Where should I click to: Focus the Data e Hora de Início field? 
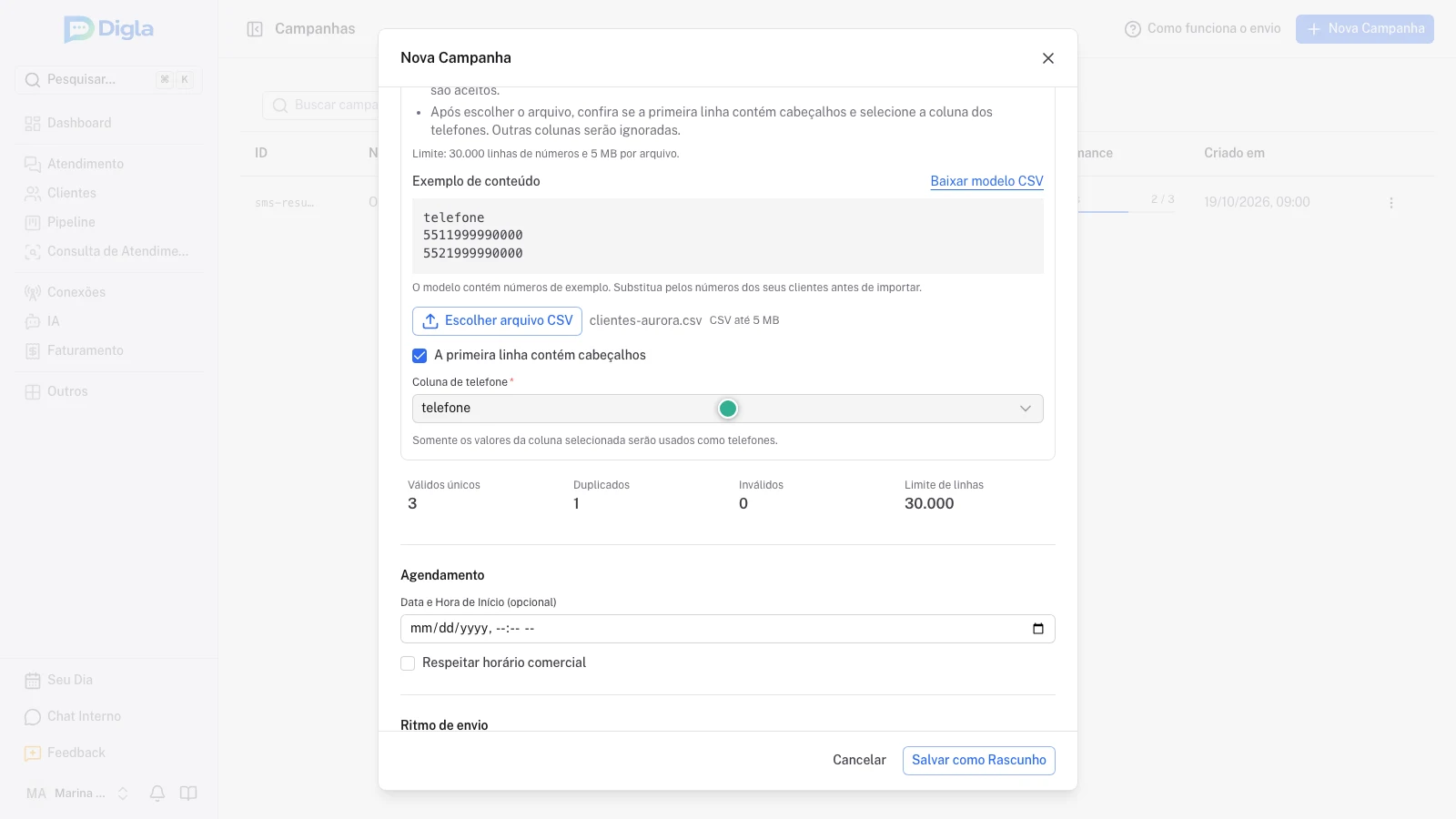coord(728,629)
